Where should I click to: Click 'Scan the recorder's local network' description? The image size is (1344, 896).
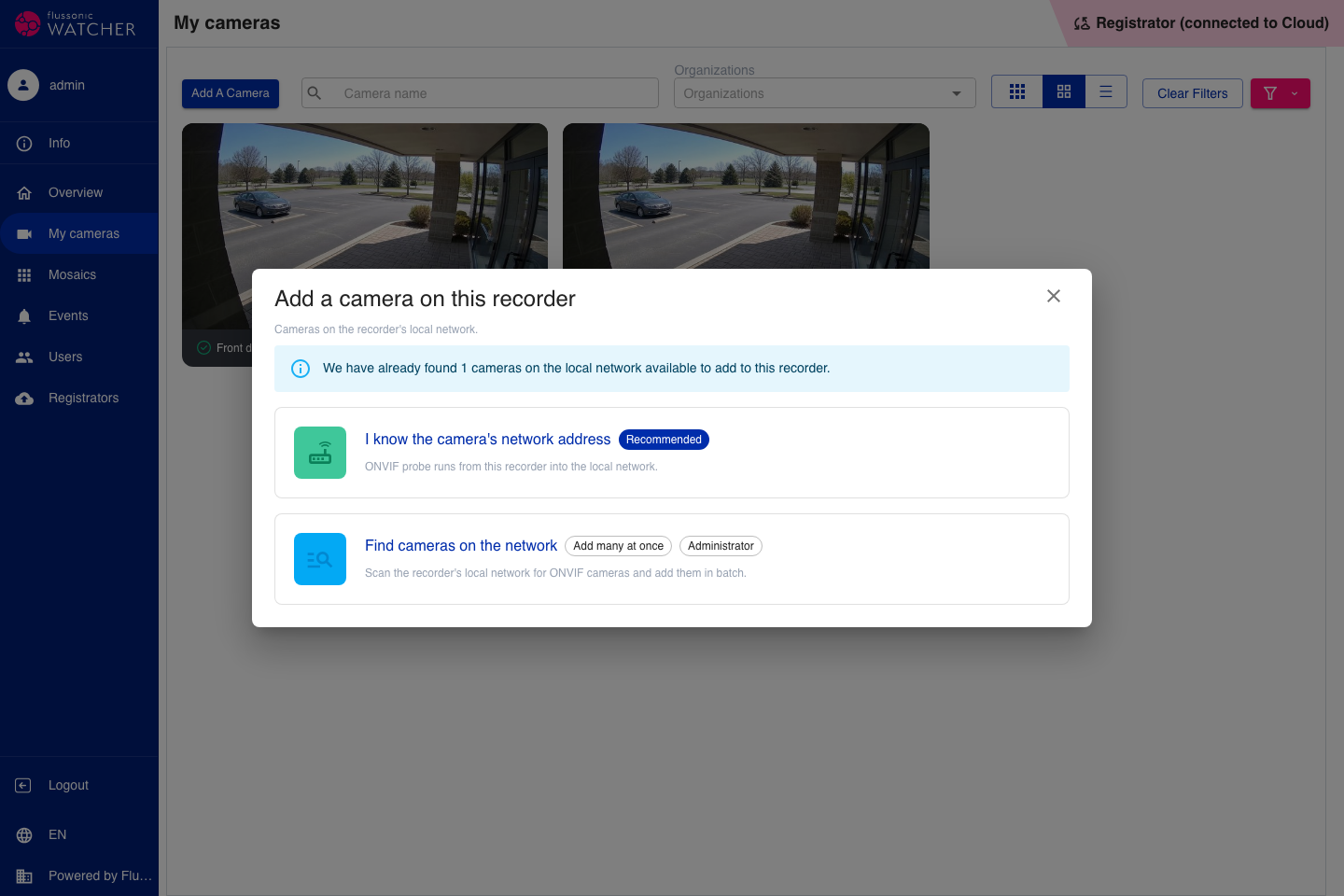click(x=555, y=573)
